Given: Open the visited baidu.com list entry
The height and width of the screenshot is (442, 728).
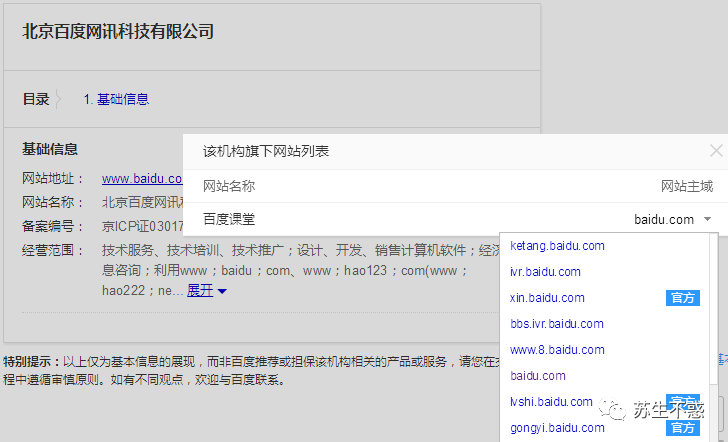Looking at the screenshot, I should coord(538,376).
